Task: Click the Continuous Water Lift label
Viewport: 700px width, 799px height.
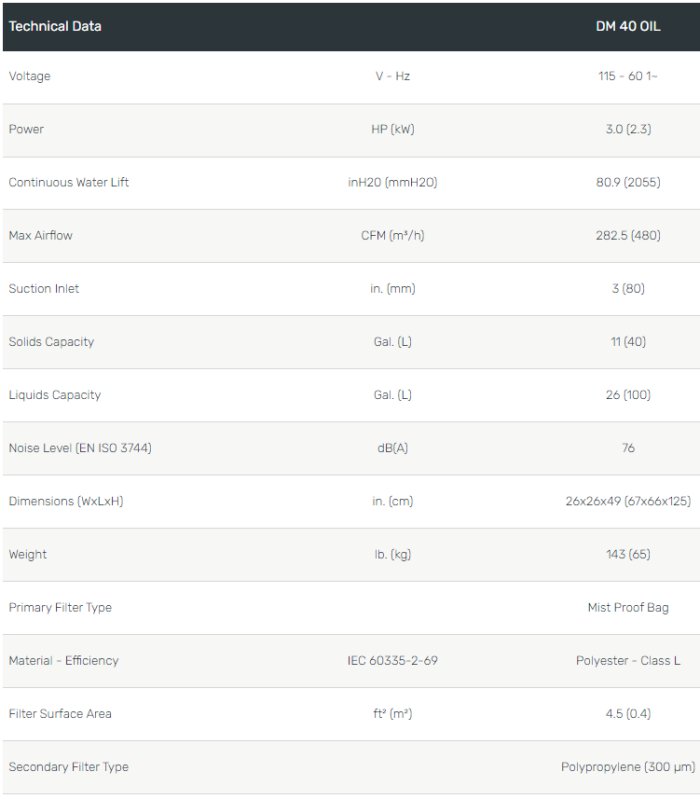Action: [x=69, y=182]
